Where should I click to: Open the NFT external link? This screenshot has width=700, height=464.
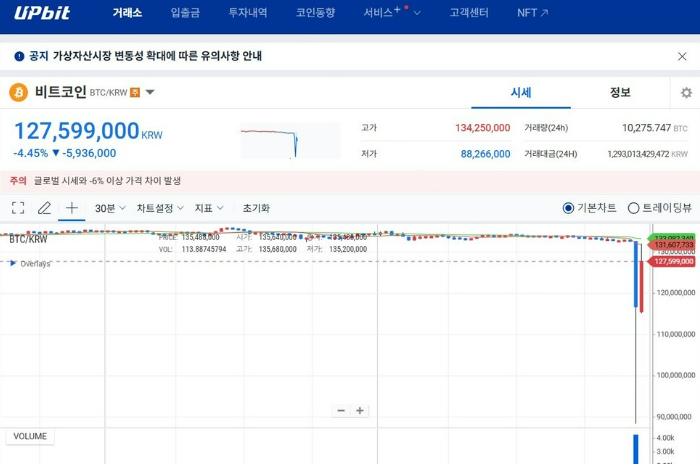click(533, 13)
